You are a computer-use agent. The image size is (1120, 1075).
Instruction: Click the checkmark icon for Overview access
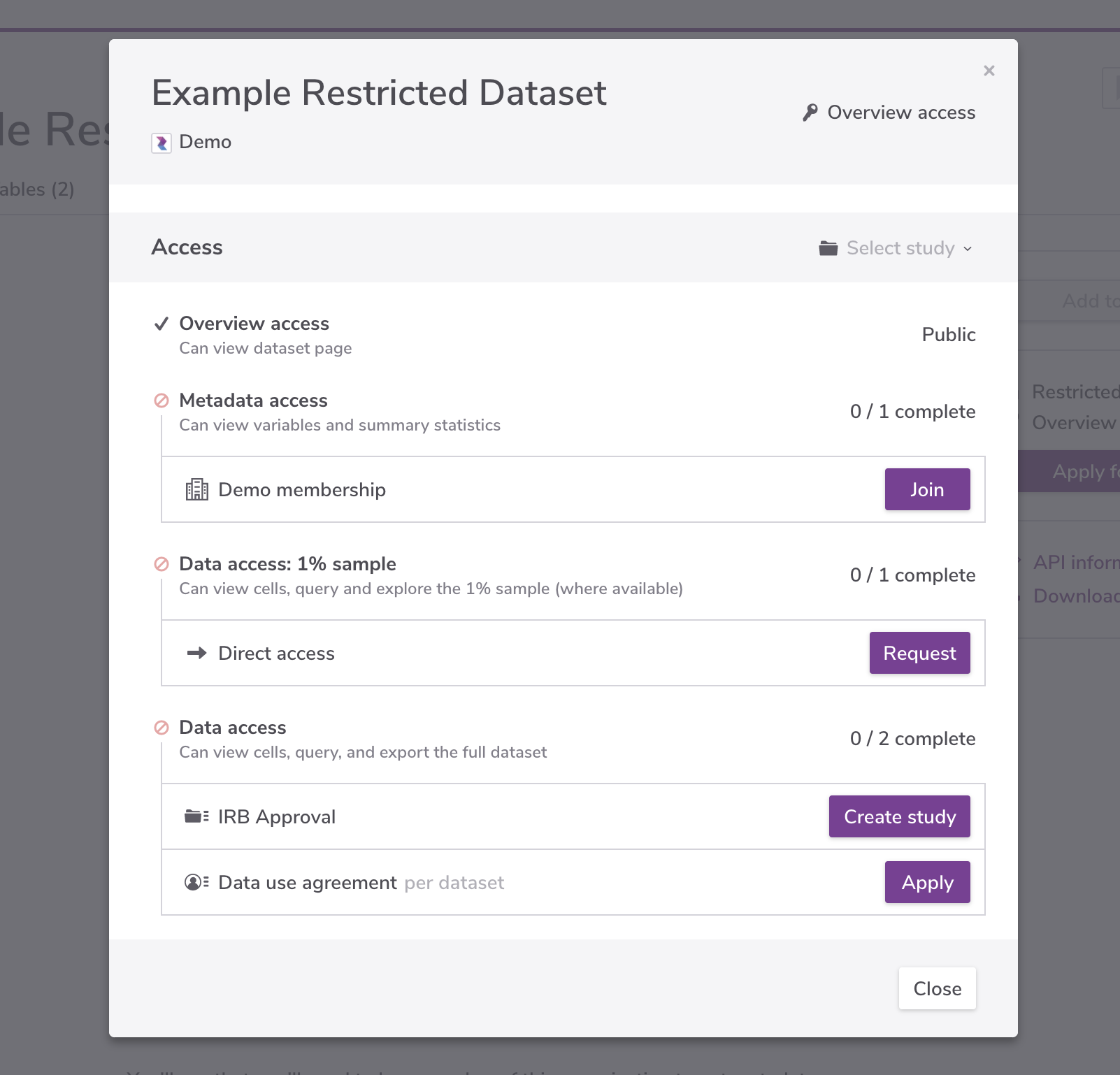point(161,324)
